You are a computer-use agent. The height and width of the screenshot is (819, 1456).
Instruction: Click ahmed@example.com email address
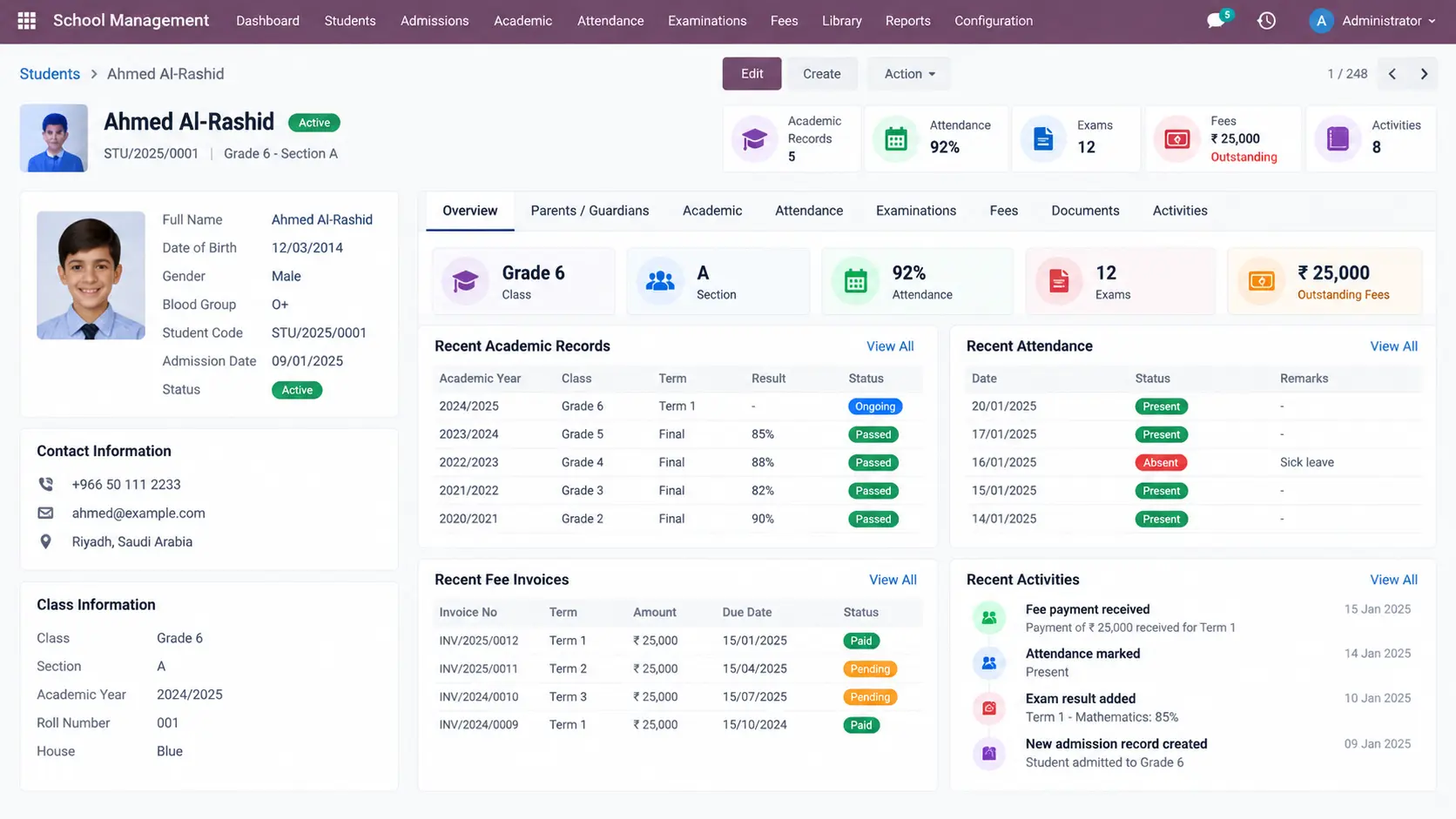[x=138, y=514]
